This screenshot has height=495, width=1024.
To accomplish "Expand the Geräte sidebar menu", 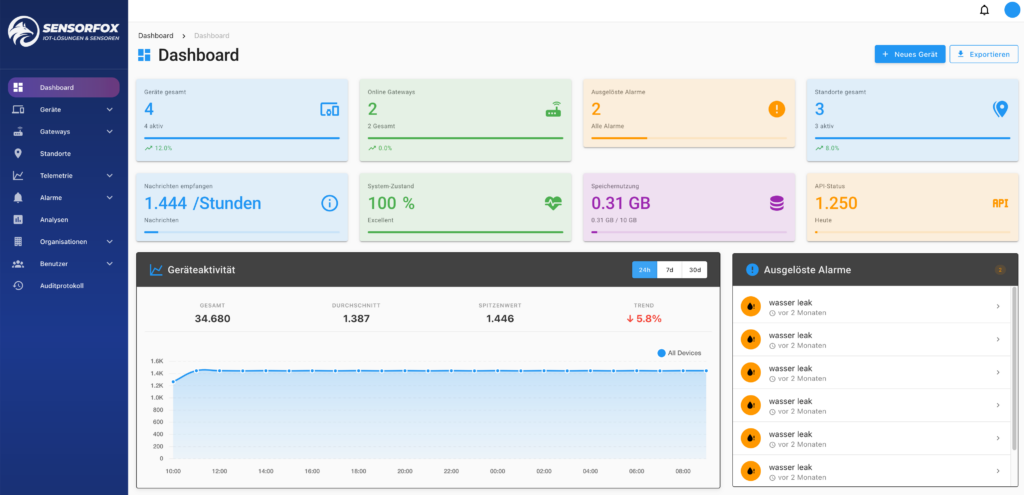I will [x=63, y=109].
